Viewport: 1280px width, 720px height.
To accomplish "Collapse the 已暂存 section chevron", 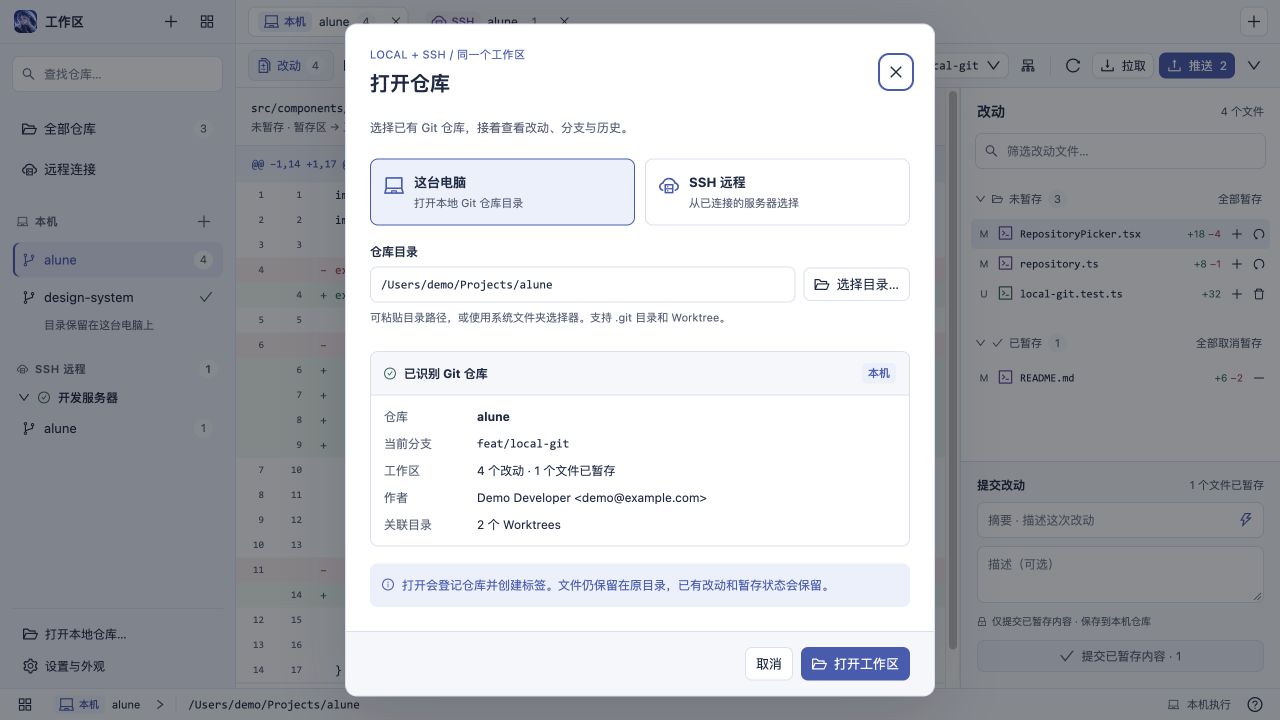I will click(x=981, y=343).
